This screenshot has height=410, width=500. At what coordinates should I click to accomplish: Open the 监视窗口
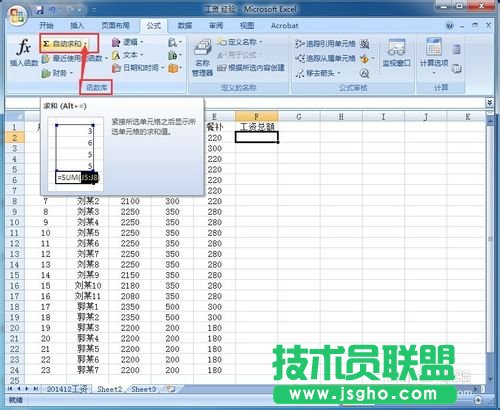point(396,53)
